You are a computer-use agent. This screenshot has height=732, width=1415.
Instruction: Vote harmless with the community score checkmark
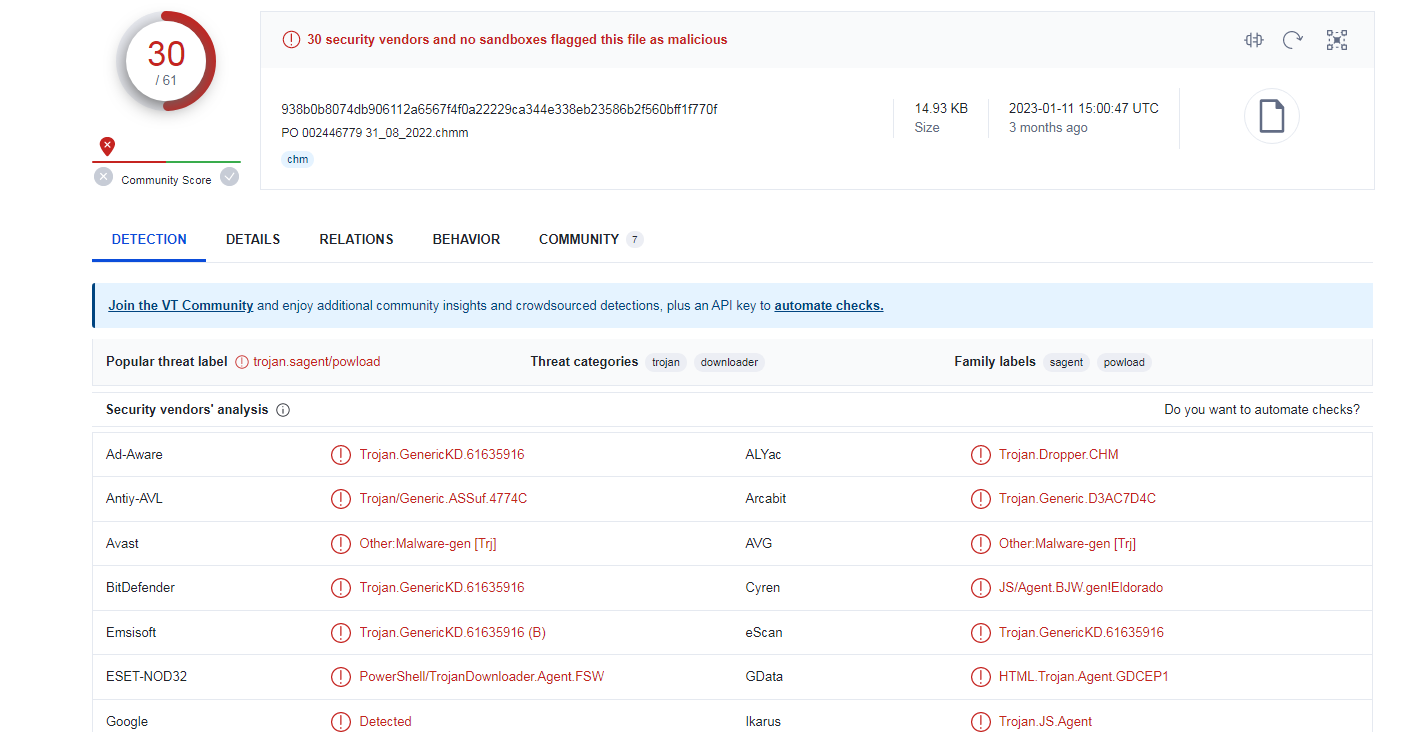[230, 177]
